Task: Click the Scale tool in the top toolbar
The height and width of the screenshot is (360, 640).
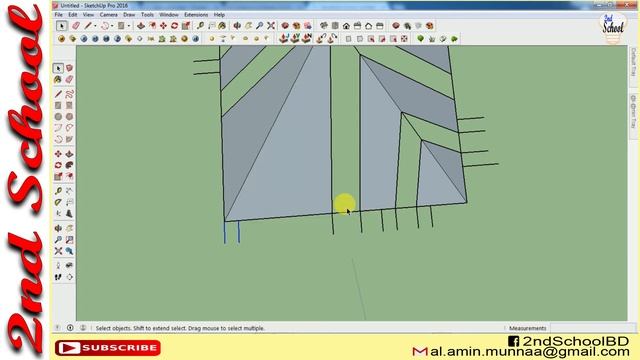Action: pyautogui.click(x=186, y=26)
